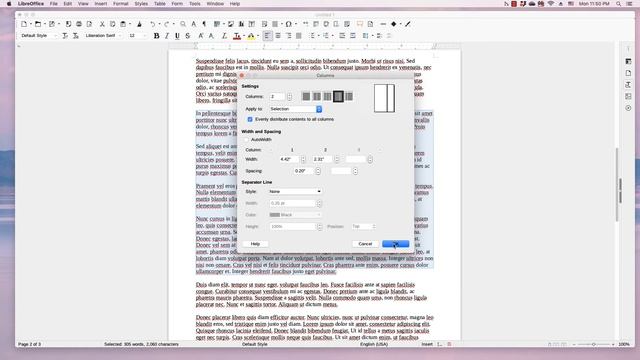The width and height of the screenshot is (640, 360).
Task: Uncheck Evenly distribute contents to all columns
Action: pyautogui.click(x=250, y=119)
